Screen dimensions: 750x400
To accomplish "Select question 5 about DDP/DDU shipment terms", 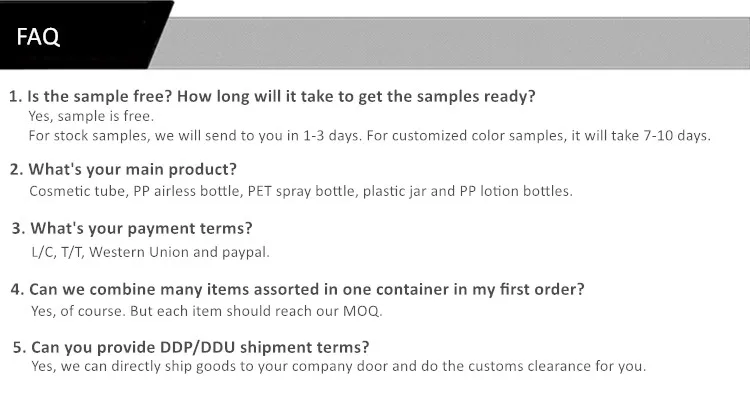I will (x=191, y=347).
